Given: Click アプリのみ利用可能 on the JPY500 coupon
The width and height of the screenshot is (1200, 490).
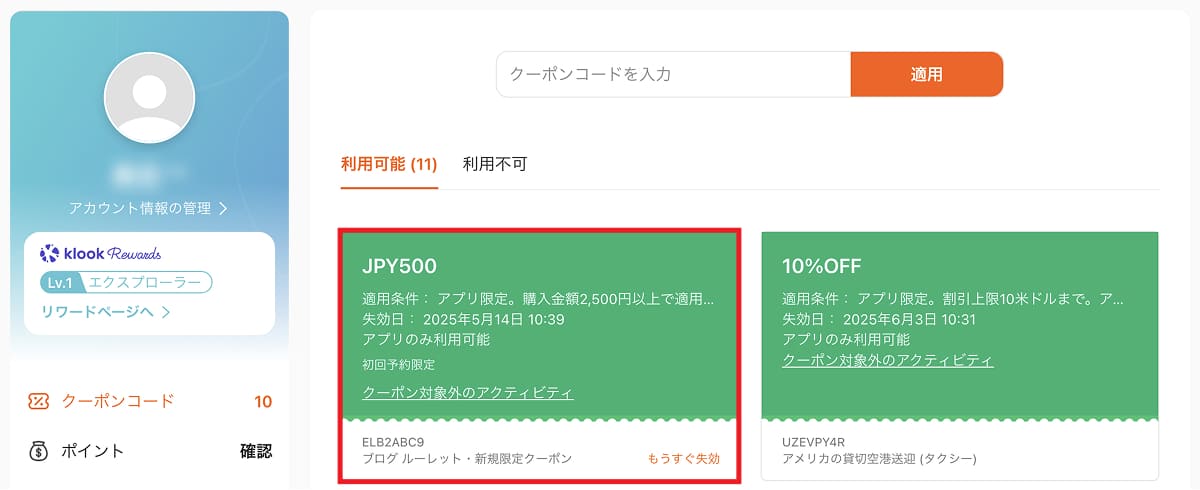Looking at the screenshot, I should click(426, 339).
